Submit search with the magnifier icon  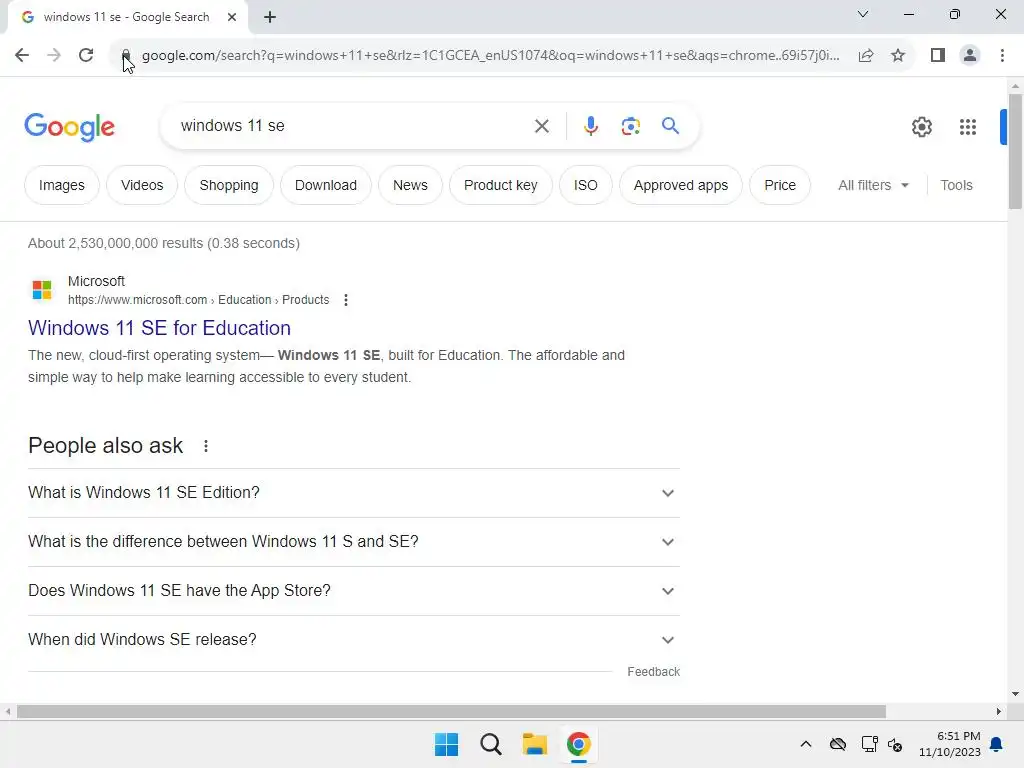click(x=670, y=125)
